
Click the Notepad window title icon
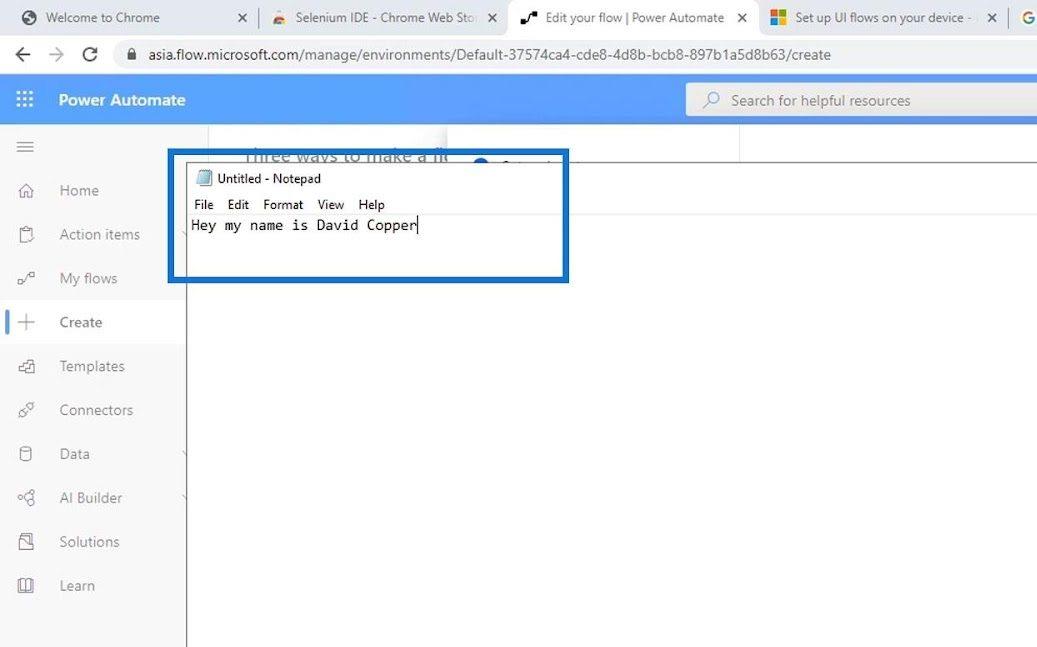click(204, 178)
